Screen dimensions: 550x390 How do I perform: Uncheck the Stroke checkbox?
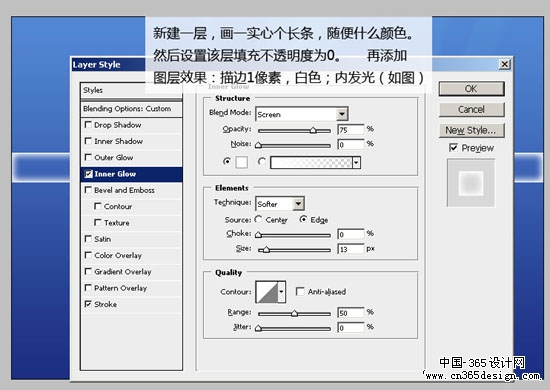coord(88,304)
